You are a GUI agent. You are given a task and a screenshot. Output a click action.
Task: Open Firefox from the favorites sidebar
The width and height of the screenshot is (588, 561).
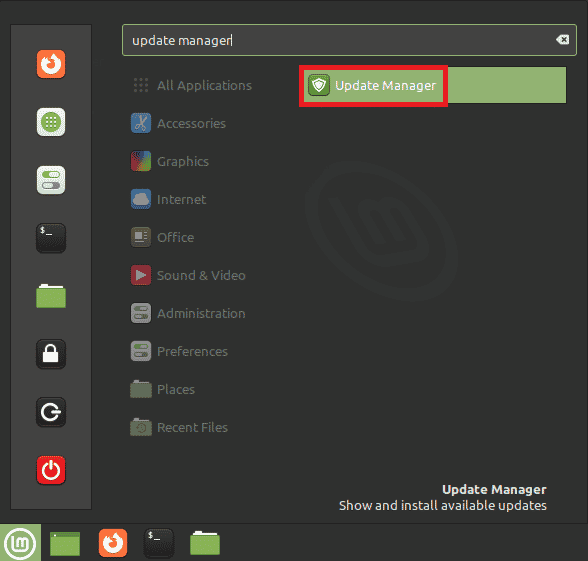pyautogui.click(x=51, y=64)
